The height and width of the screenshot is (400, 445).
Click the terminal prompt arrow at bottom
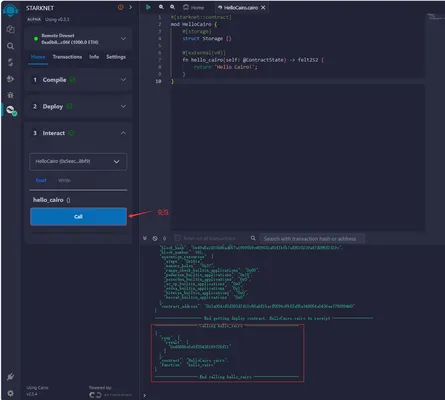[144, 395]
